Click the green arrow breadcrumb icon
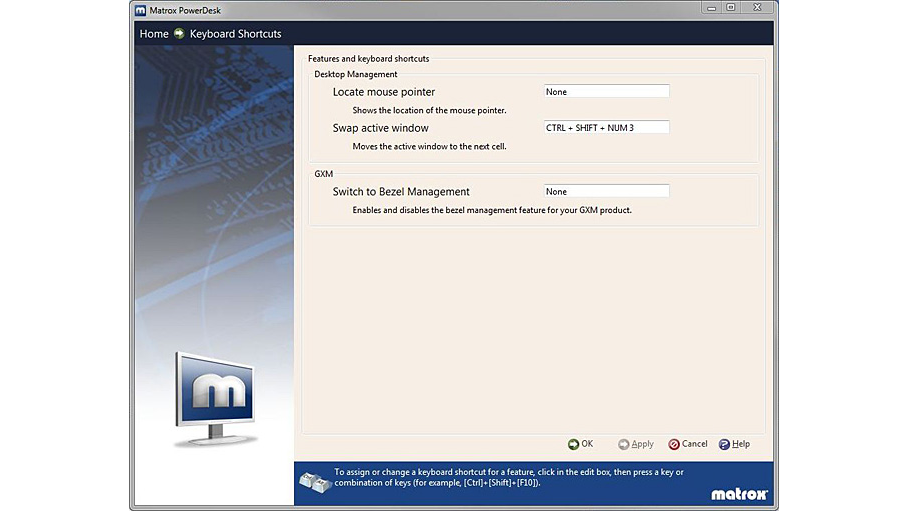 tap(180, 34)
